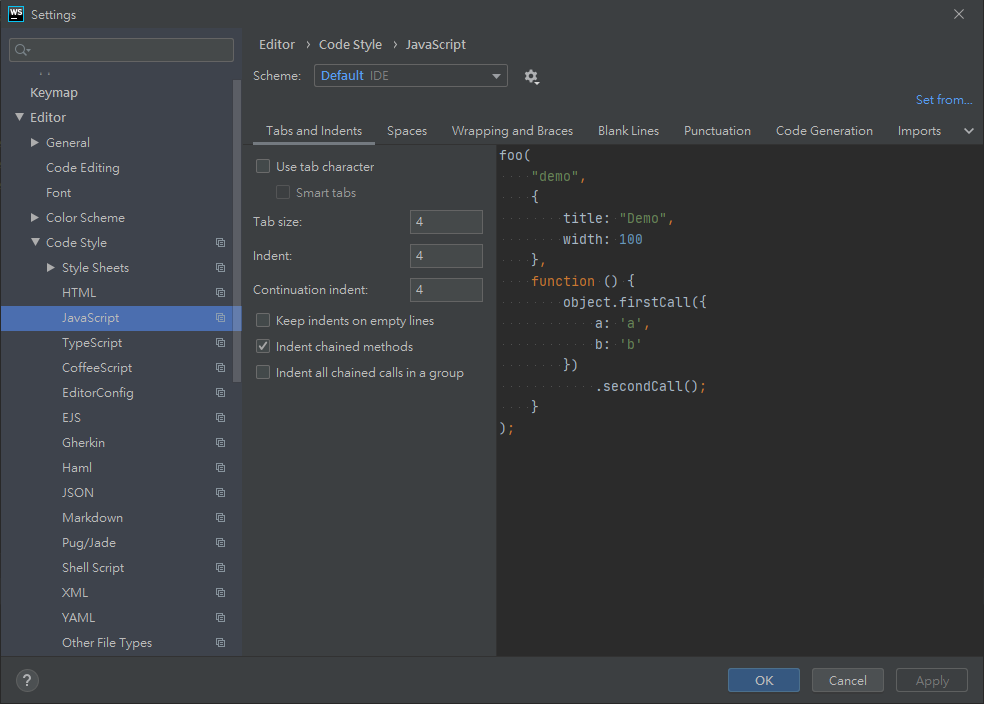Viewport: 984px width, 704px height.
Task: Show hidden tabs with the chevron
Action: pos(969,131)
